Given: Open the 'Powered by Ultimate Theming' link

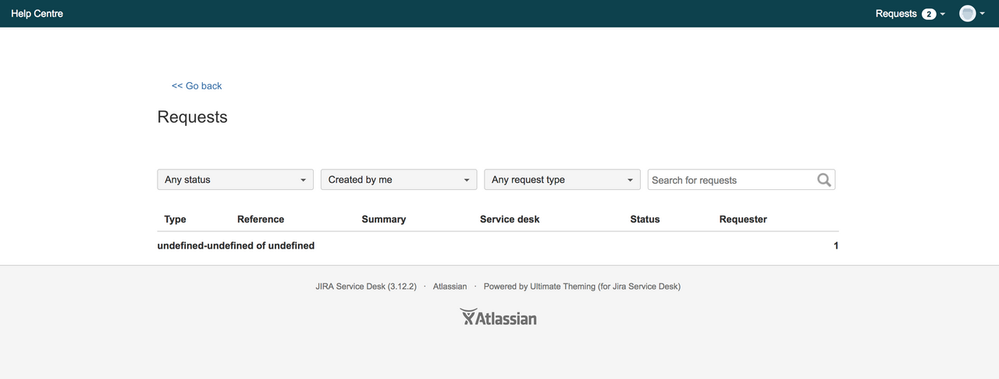Looking at the screenshot, I should pyautogui.click(x=582, y=287).
